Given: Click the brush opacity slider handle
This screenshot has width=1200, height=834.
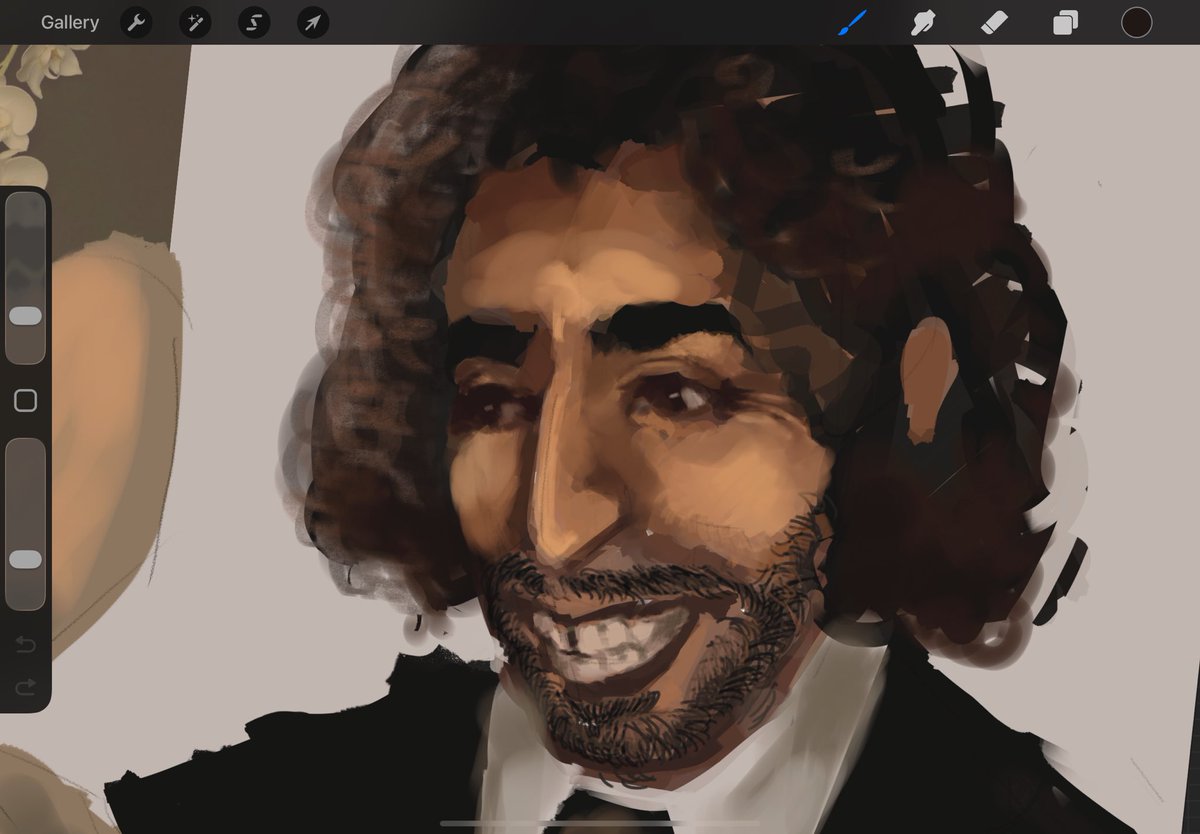Looking at the screenshot, I should 25,559.
